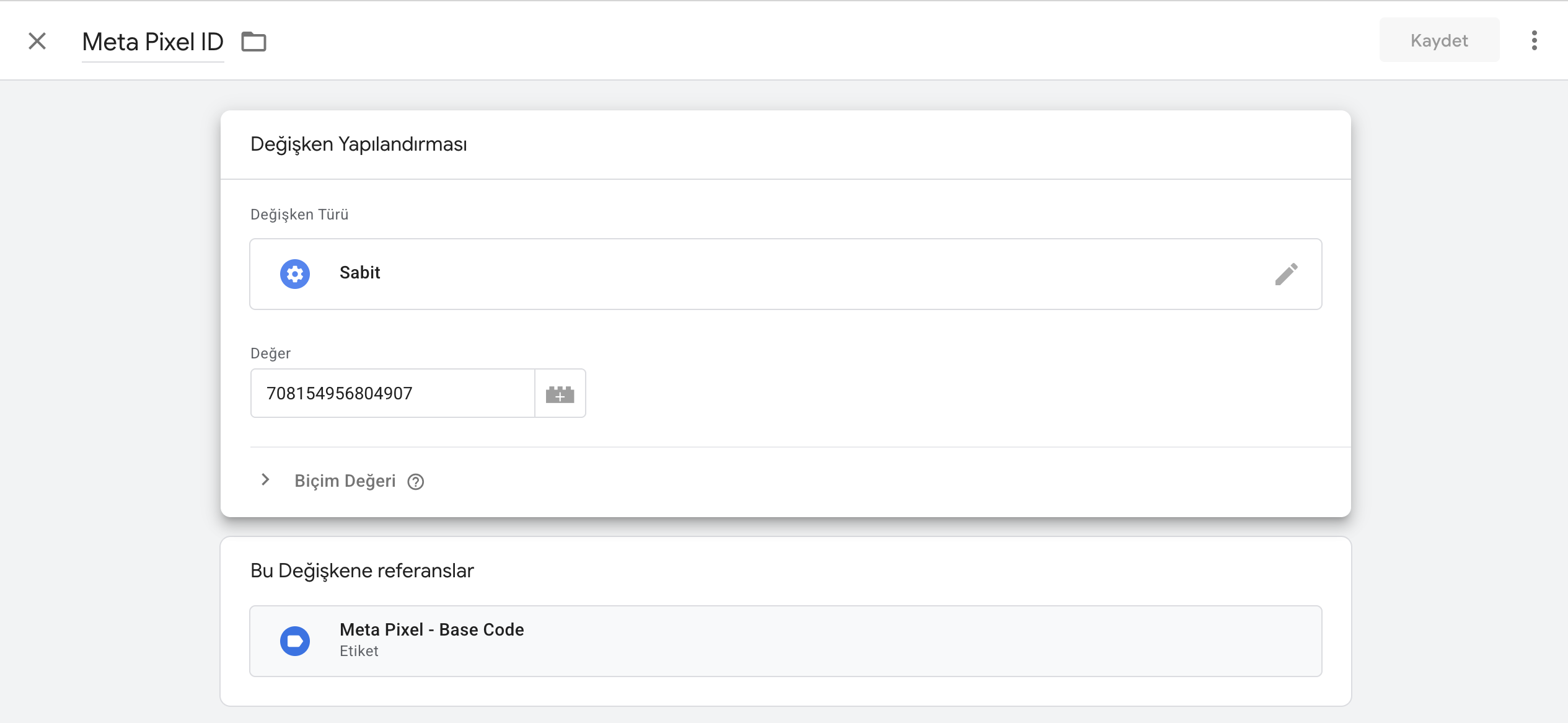Open the Meta Pixel - Base Code reference
This screenshot has height=723, width=1568.
pyautogui.click(x=785, y=641)
